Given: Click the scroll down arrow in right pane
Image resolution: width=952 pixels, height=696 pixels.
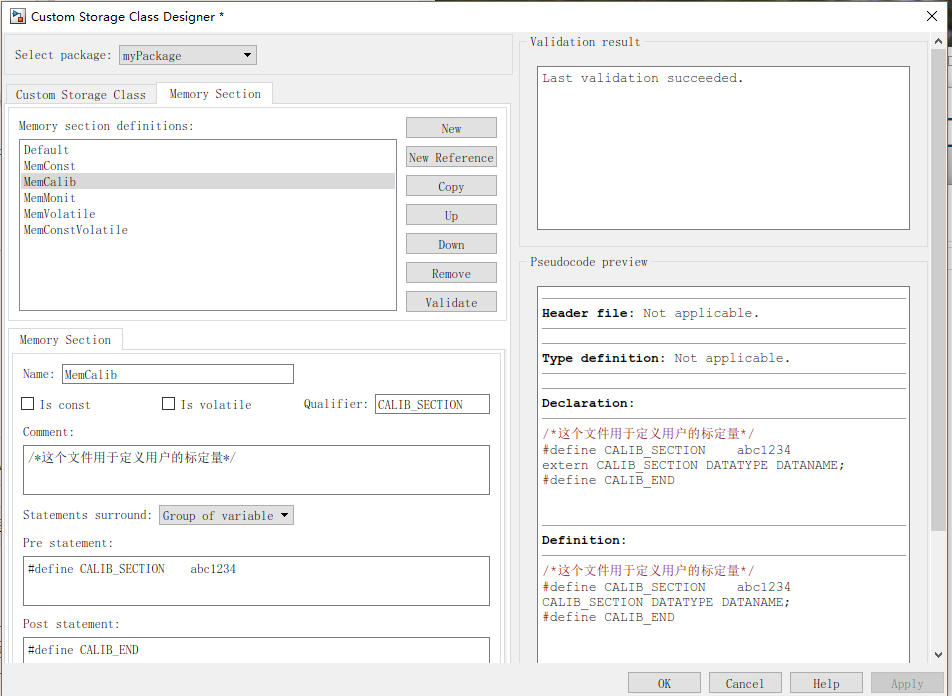Looking at the screenshot, I should pyautogui.click(x=938, y=655).
